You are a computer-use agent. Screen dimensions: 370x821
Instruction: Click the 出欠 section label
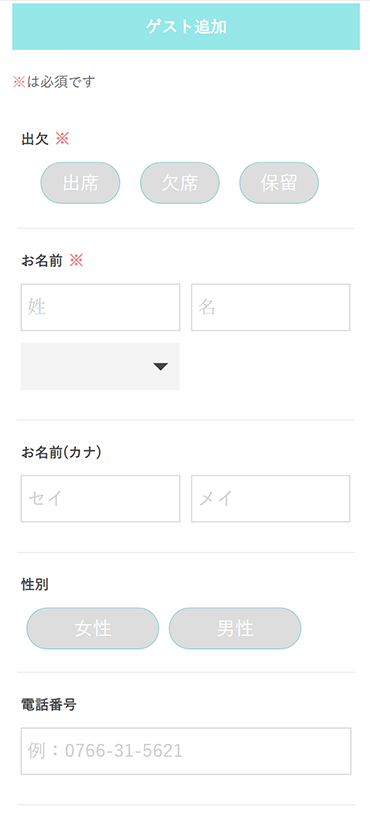coord(35,139)
